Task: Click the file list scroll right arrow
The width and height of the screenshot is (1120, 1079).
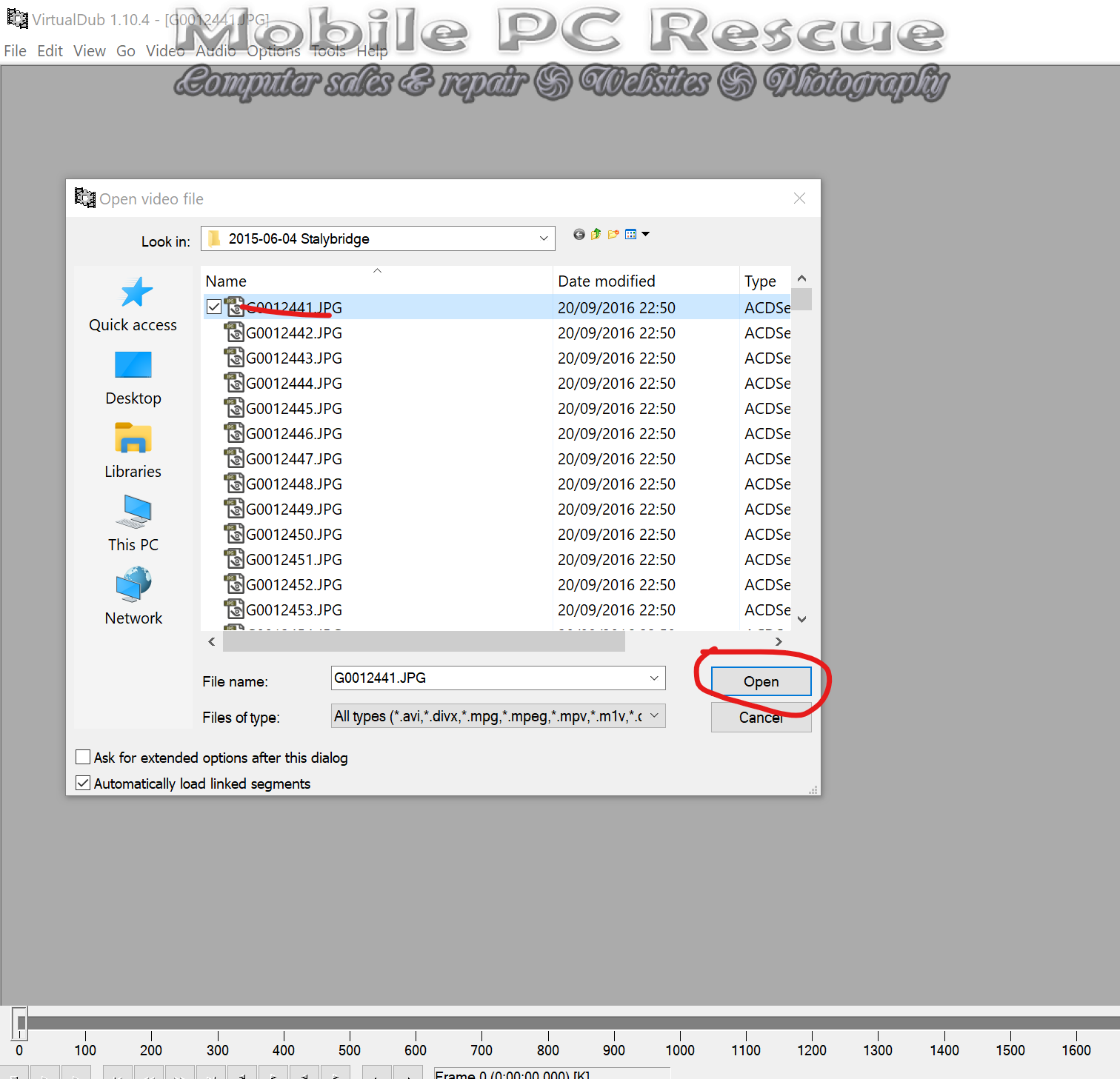Action: tap(779, 641)
